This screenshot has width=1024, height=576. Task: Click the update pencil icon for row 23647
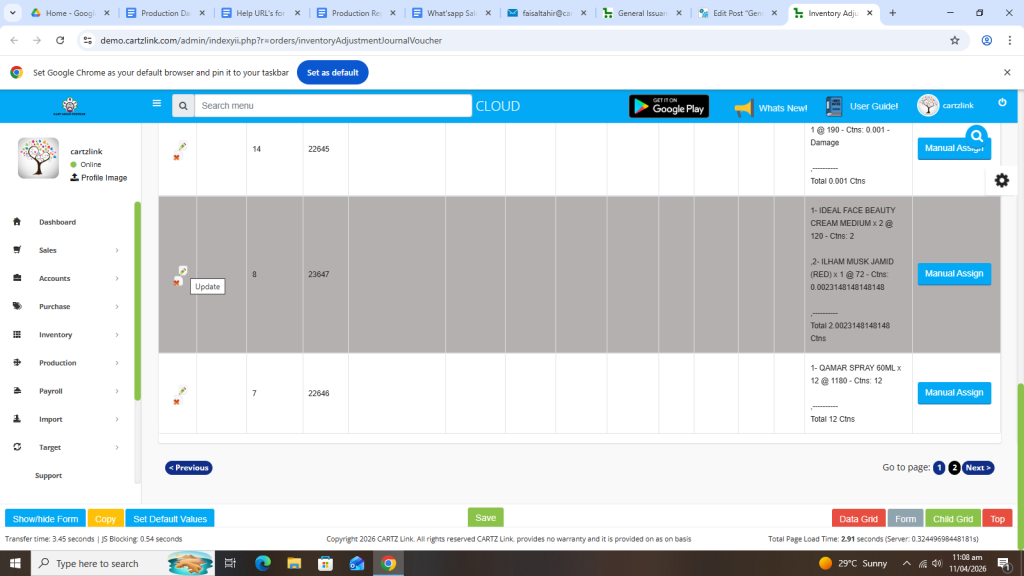click(x=182, y=271)
